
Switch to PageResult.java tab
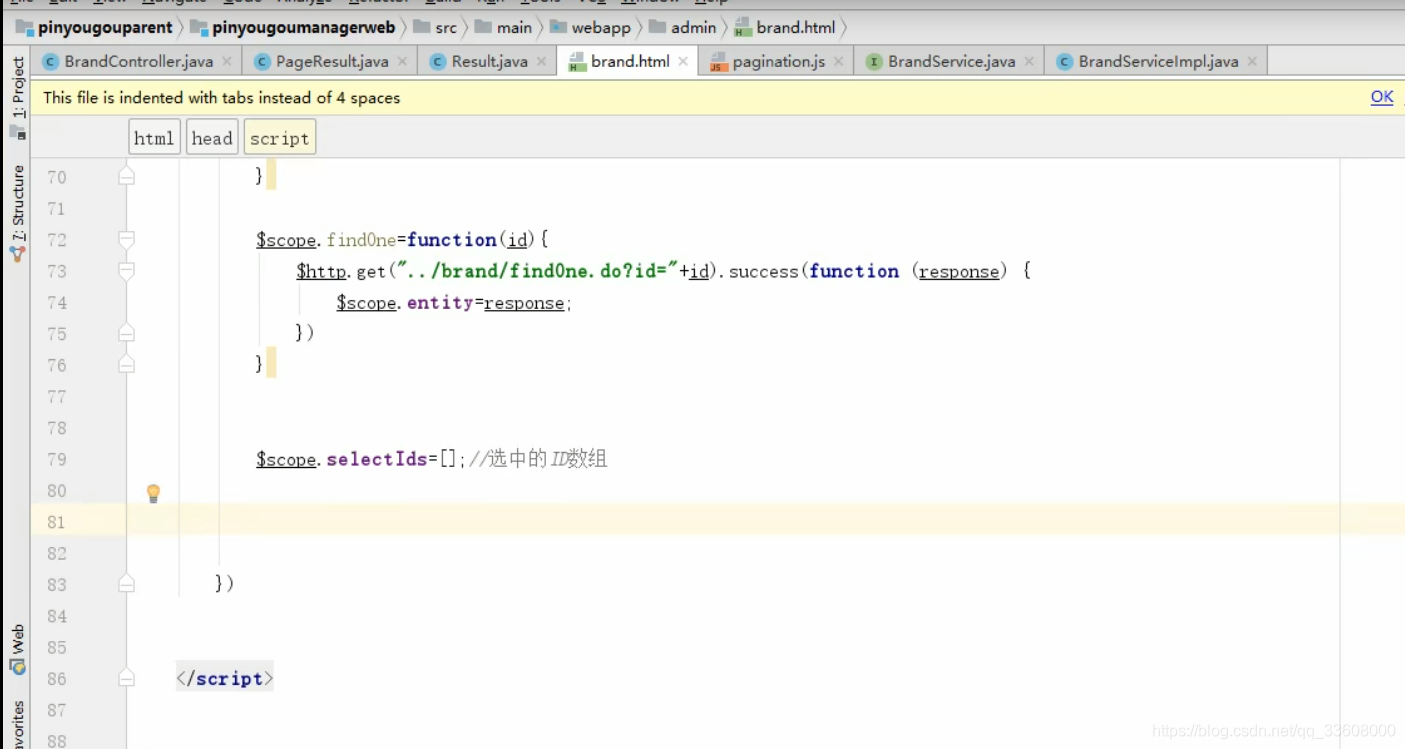coord(332,62)
